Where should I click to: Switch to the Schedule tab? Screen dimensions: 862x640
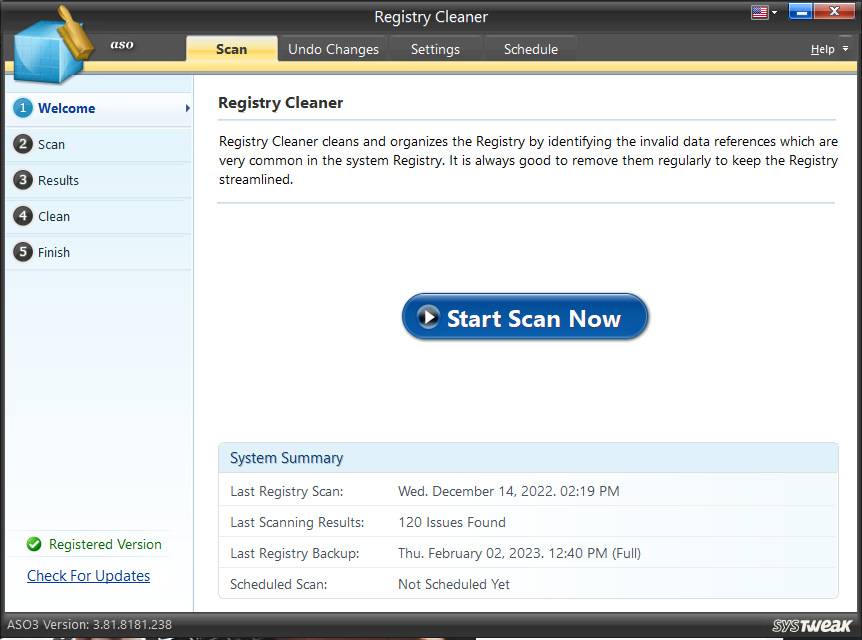(530, 48)
